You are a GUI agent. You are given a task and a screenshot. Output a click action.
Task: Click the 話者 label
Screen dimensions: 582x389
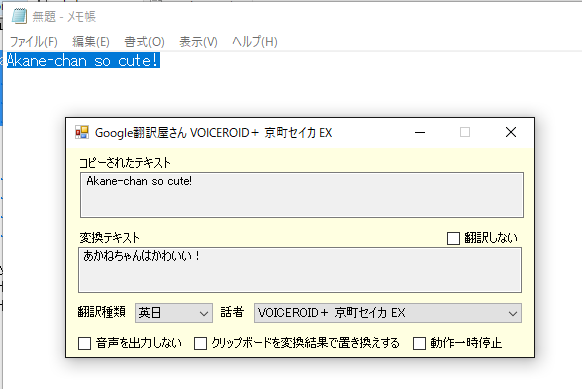click(x=232, y=312)
